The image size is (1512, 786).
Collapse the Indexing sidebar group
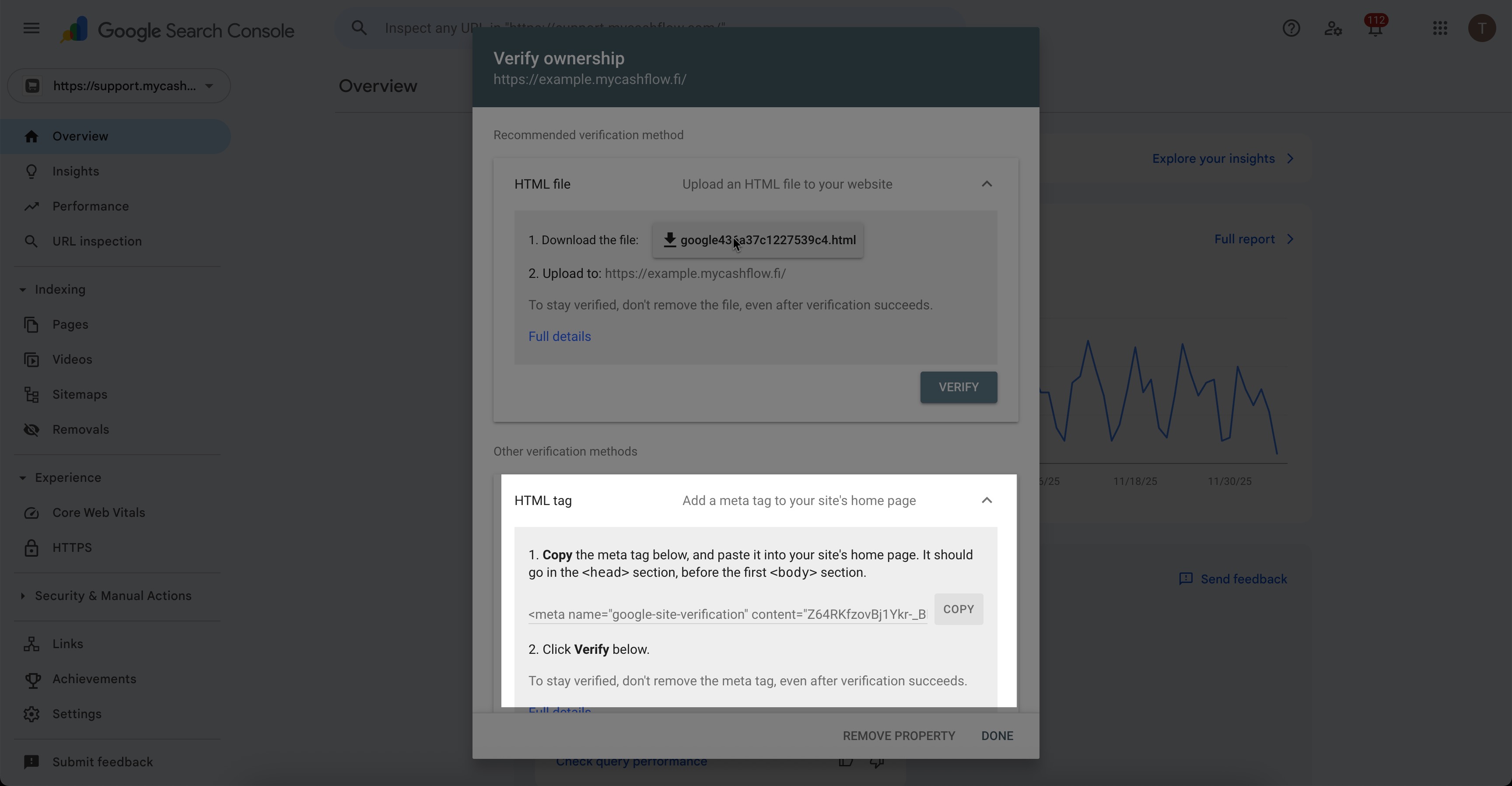(x=22, y=290)
